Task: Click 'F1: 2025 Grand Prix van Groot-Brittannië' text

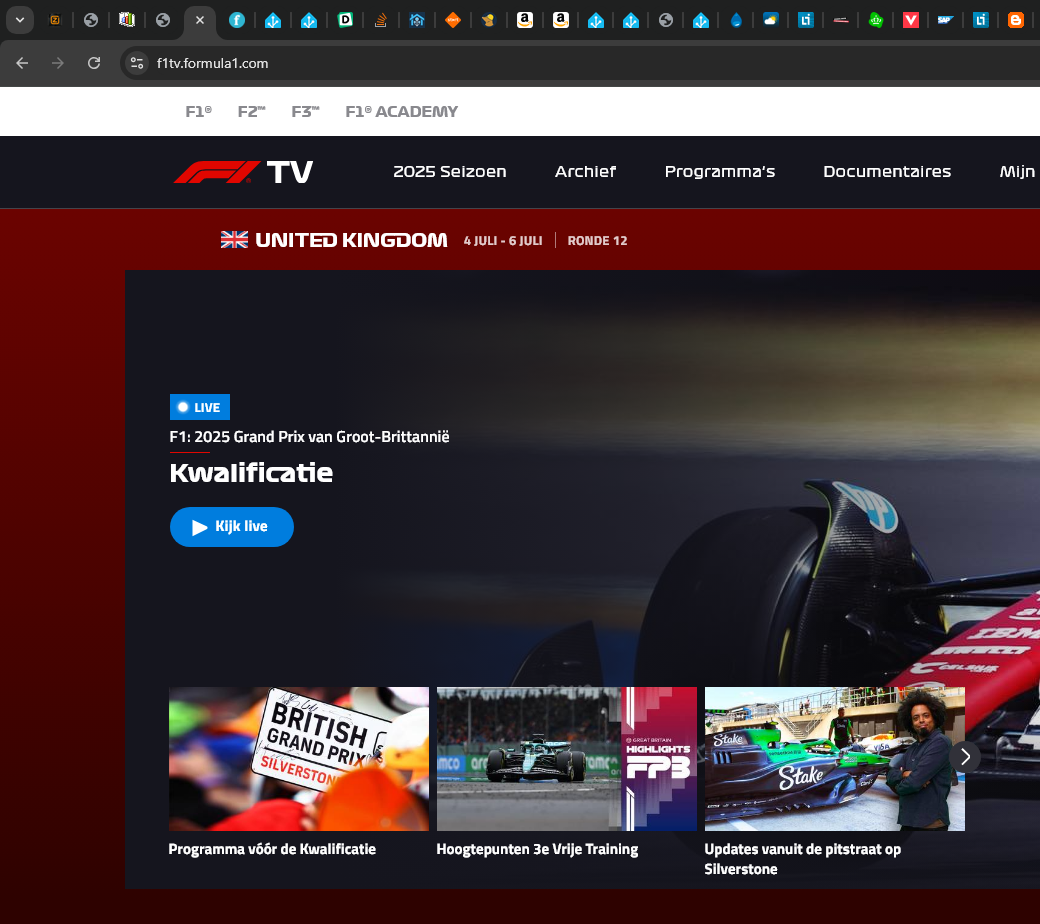Action: (309, 437)
